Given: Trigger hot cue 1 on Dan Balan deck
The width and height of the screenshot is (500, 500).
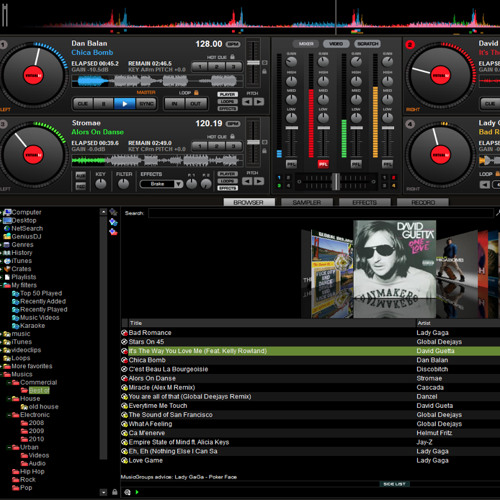Looking at the screenshot, I should tap(200, 67).
